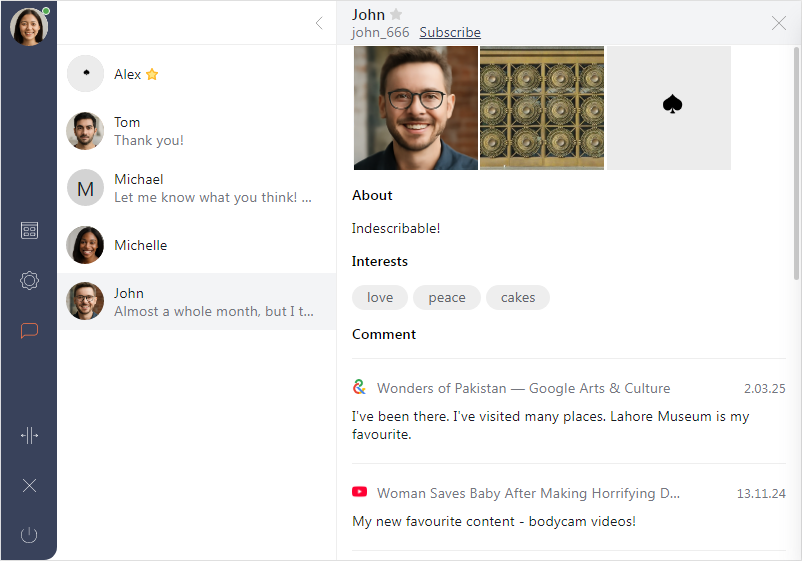This screenshot has height=561, width=802.
Task: Click own profile avatar at top left
Action: point(29,27)
